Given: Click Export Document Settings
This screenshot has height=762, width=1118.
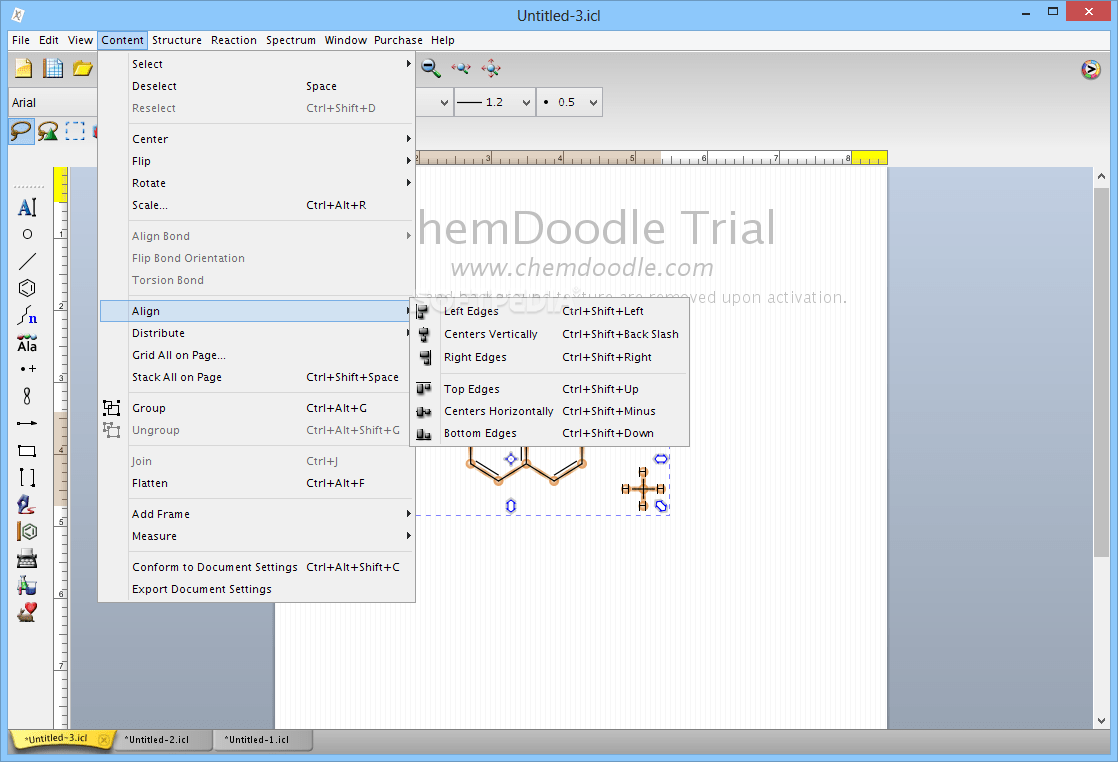Looking at the screenshot, I should point(257,589).
